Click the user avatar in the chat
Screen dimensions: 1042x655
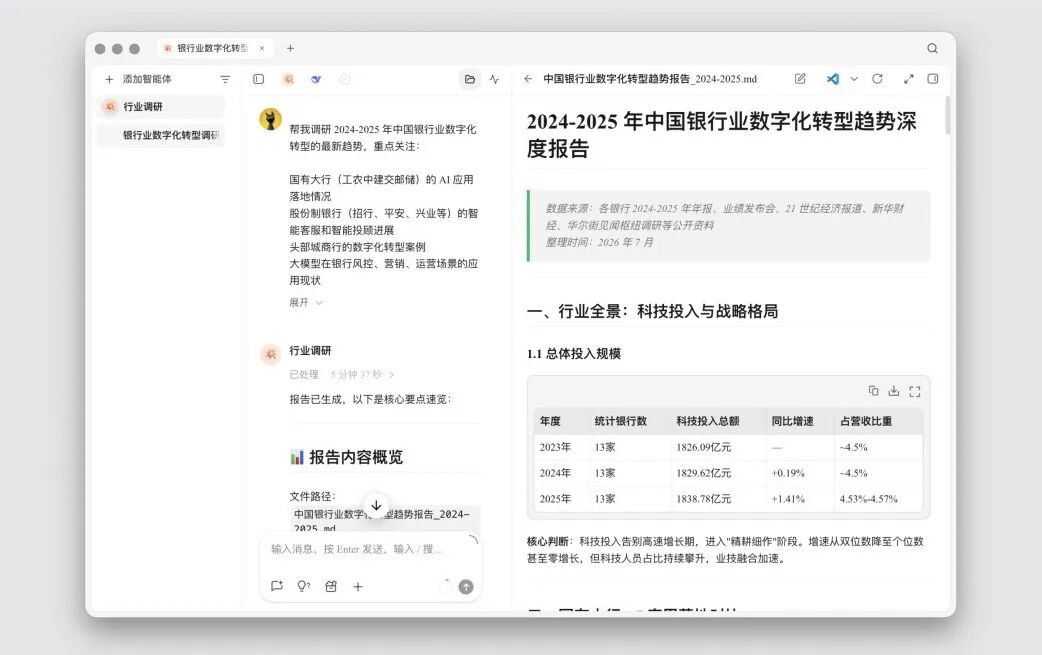pos(270,120)
